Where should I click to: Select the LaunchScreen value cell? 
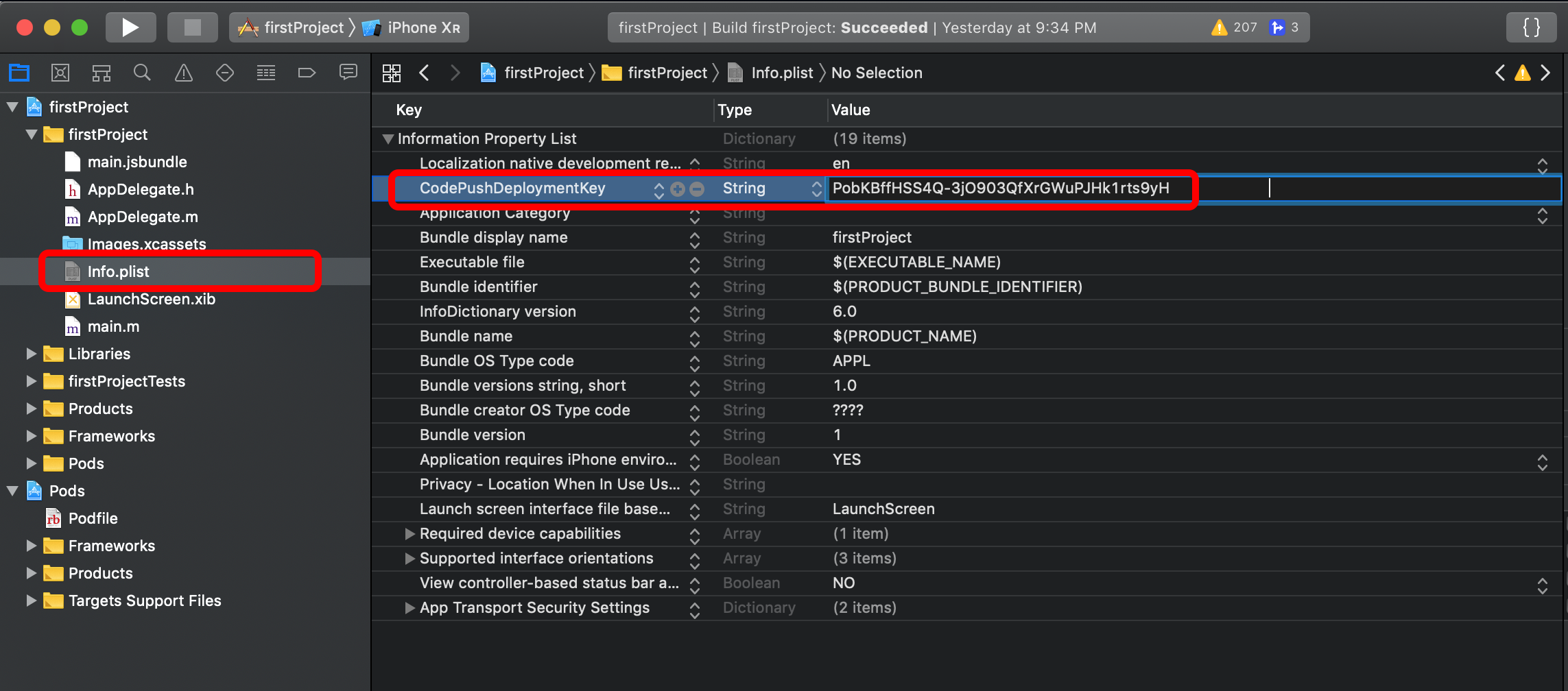click(883, 509)
